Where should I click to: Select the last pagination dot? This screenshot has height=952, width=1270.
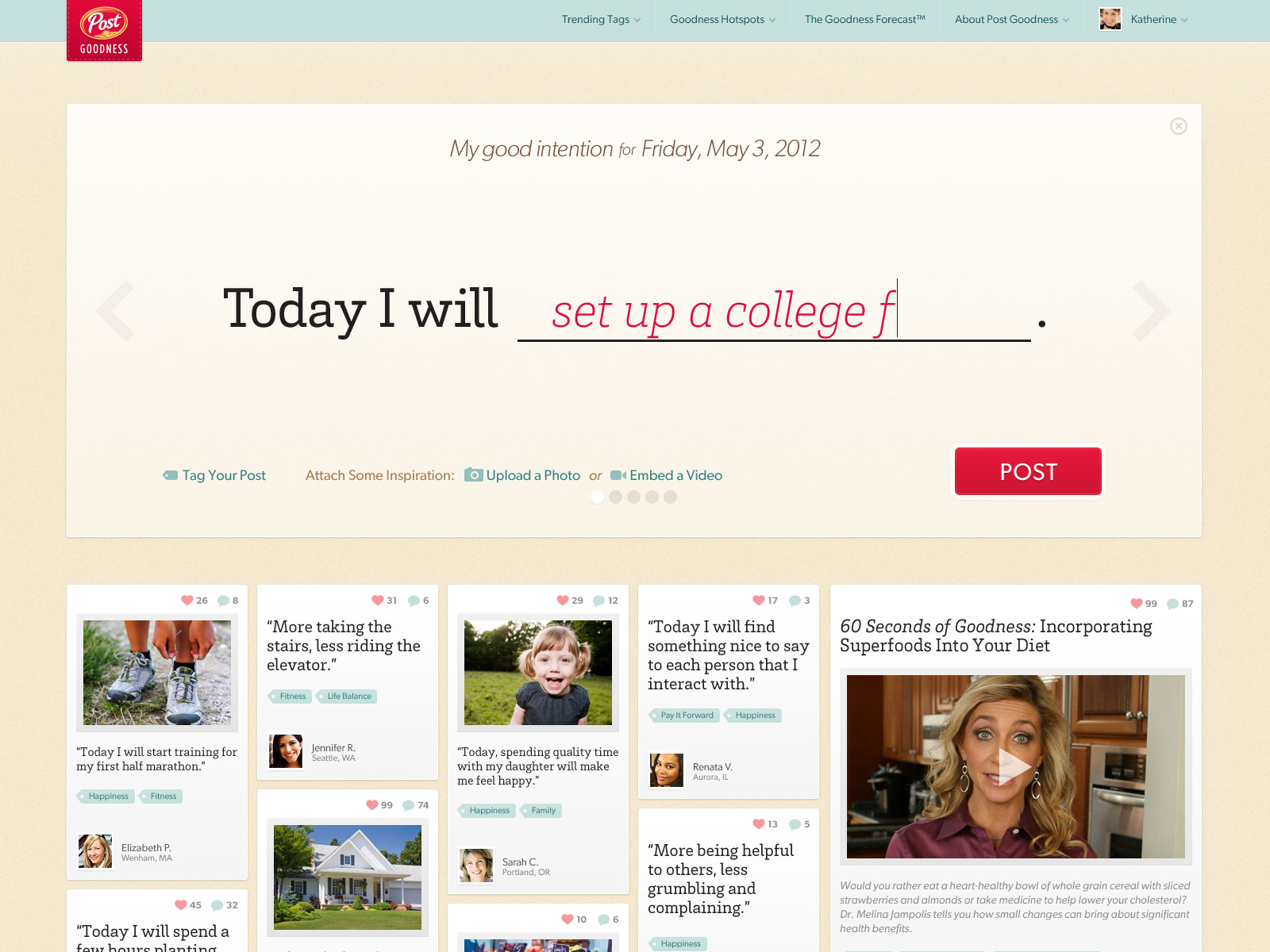pyautogui.click(x=670, y=497)
